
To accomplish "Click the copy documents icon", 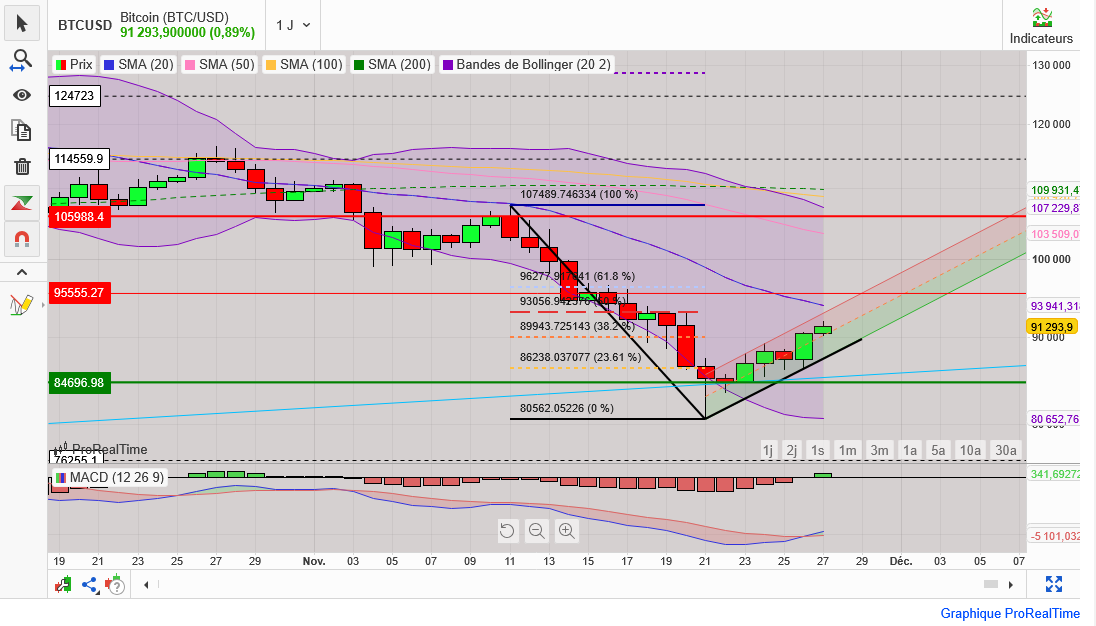I will [22, 130].
